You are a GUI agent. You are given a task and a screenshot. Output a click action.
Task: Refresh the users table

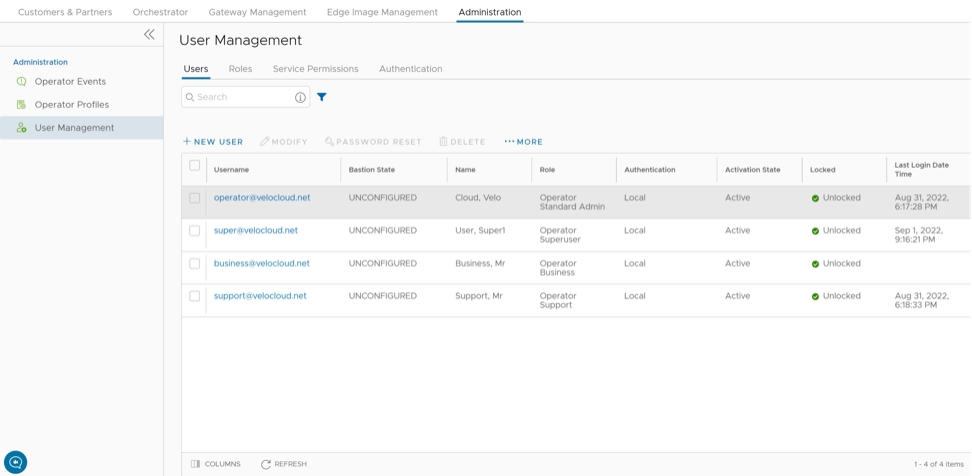click(x=284, y=464)
